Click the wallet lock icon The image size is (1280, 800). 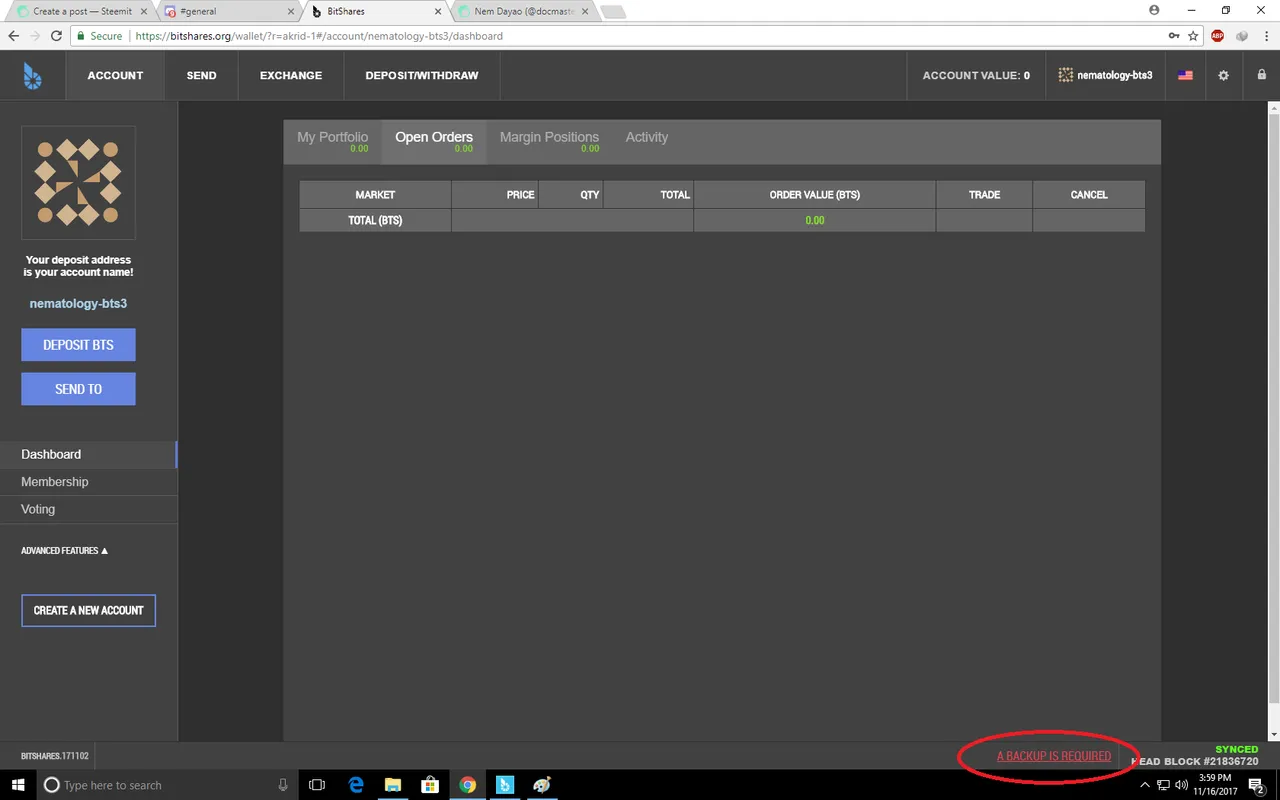pos(1261,75)
